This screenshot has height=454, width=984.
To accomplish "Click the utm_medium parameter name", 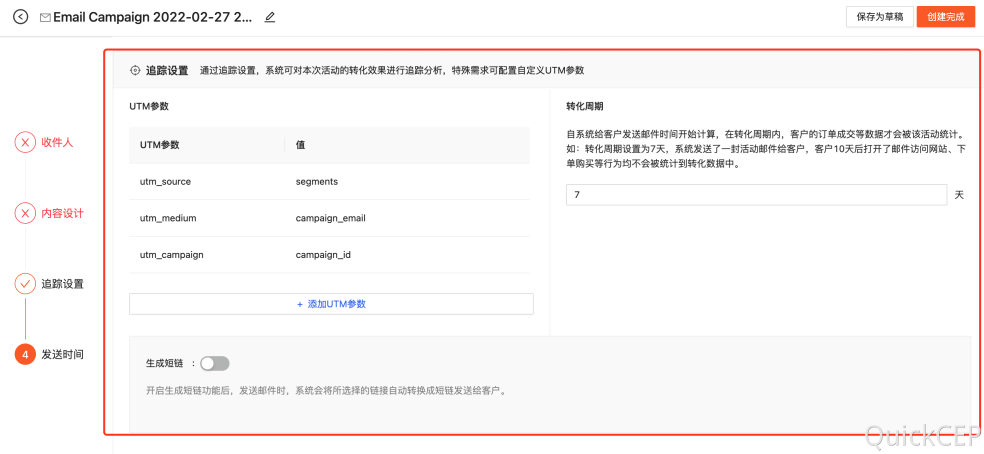I will (168, 219).
